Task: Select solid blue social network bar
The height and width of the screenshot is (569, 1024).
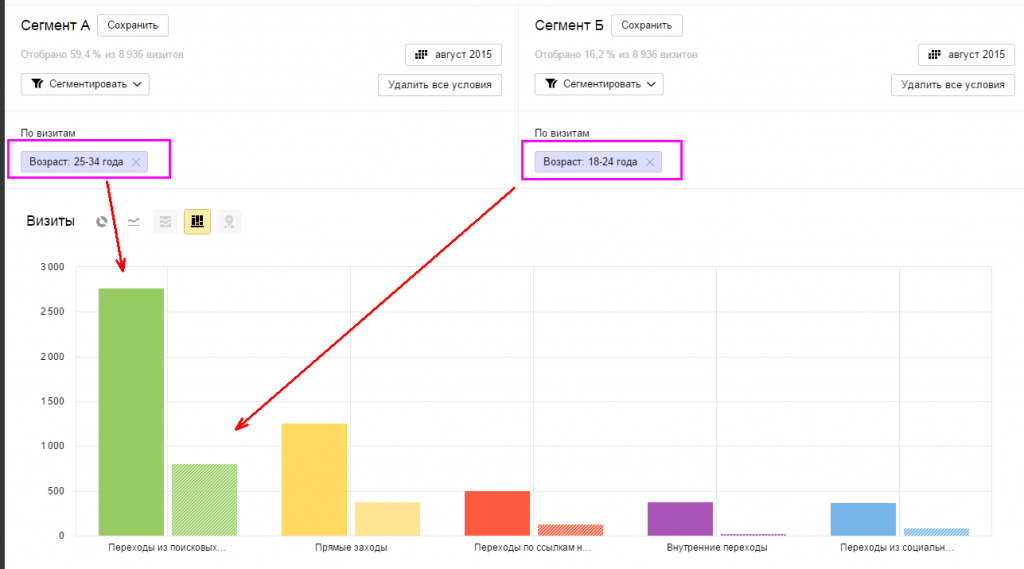Action: coord(863,519)
